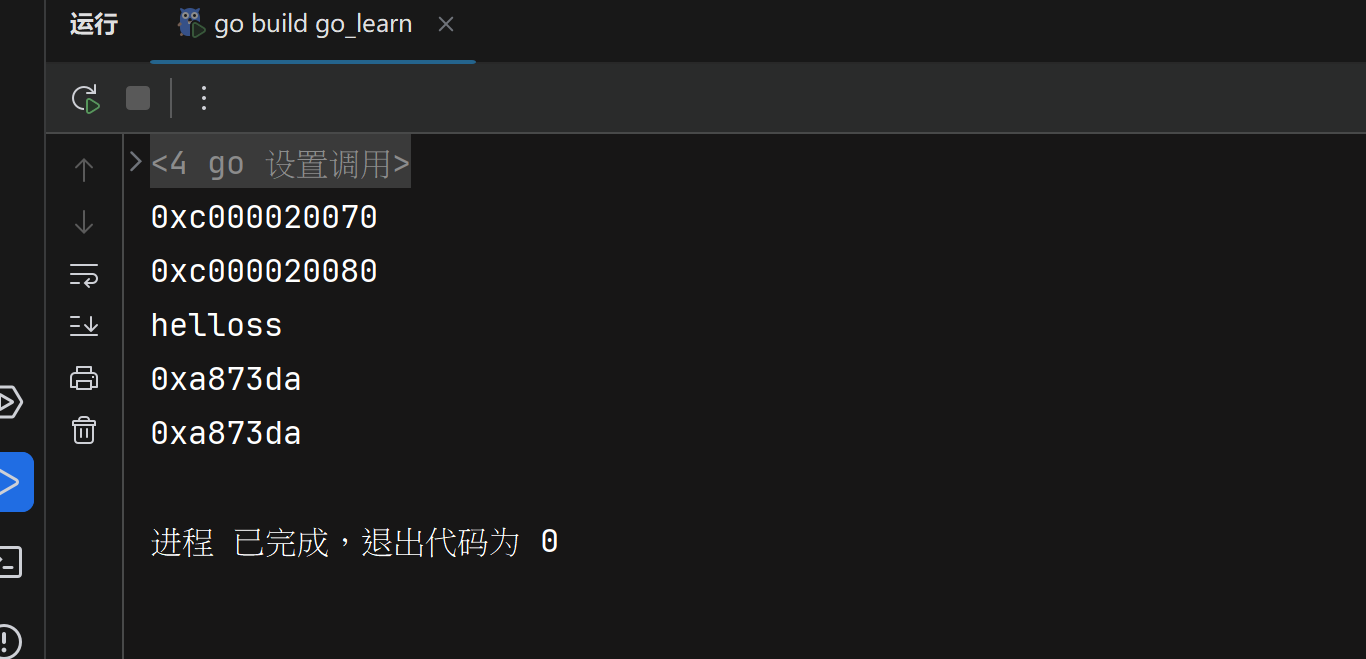Toggle the highlighted Run tool window button
This screenshot has height=659, width=1366.
coord(10,482)
